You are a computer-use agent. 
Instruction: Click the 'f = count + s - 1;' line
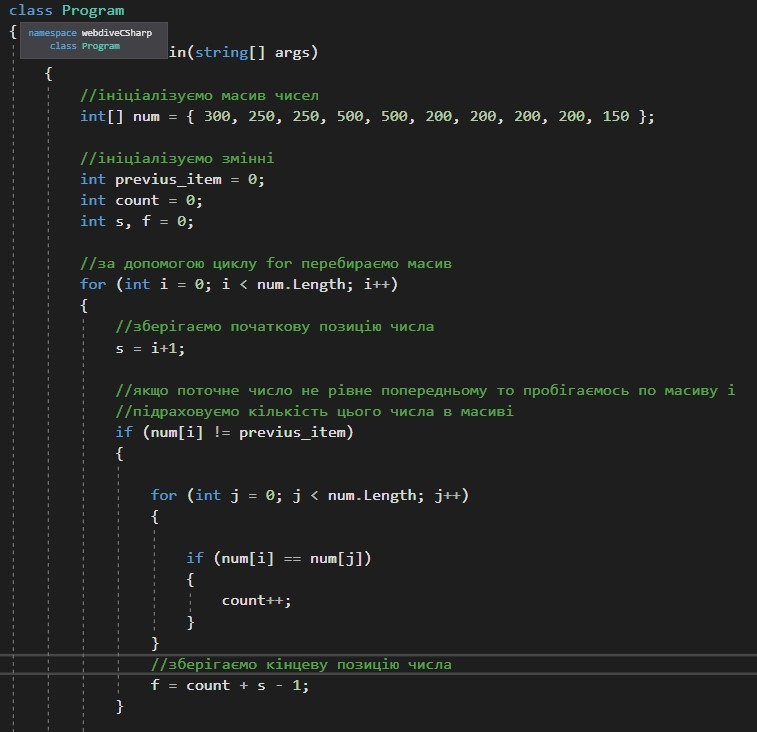[x=227, y=685]
